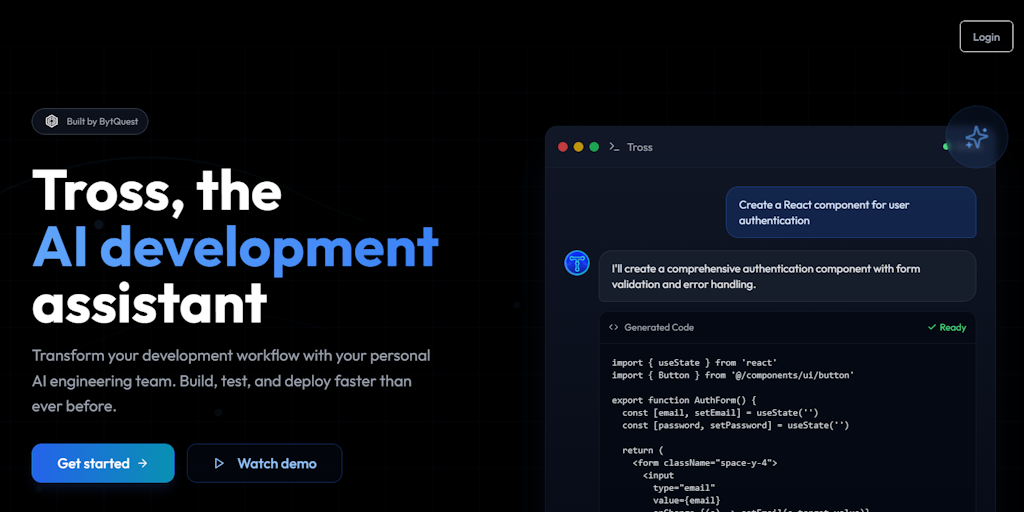
Task: Click the Get started button
Action: 103,463
